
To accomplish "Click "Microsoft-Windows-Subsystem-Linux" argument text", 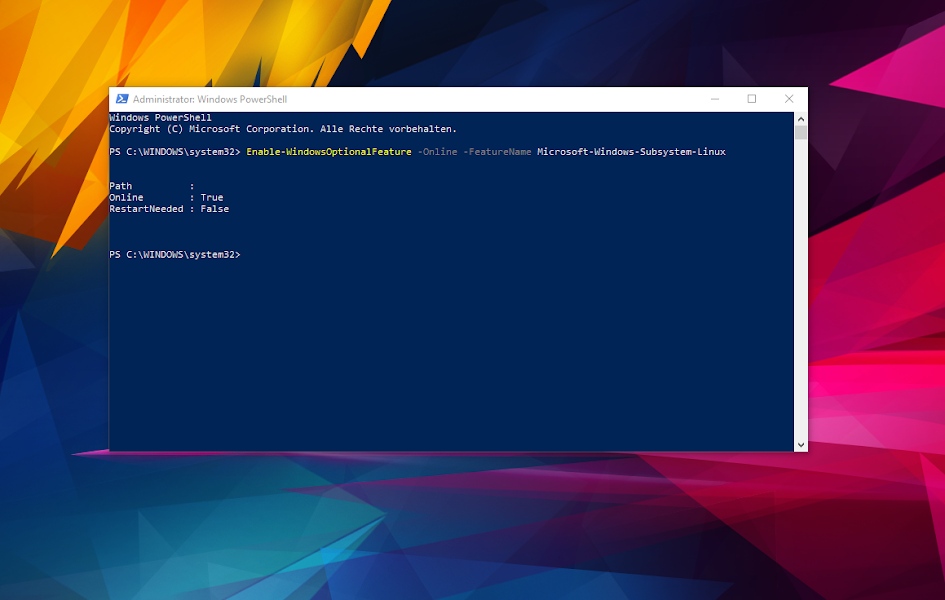I will pyautogui.click(x=631, y=152).
